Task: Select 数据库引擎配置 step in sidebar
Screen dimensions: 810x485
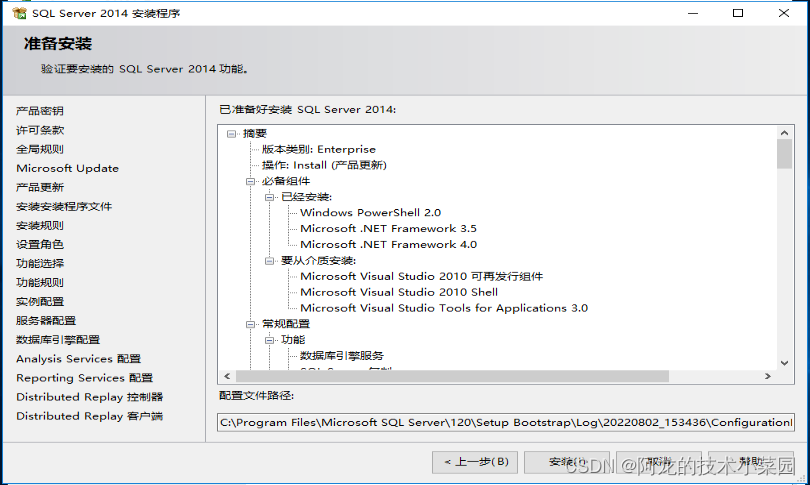Action: (58, 340)
